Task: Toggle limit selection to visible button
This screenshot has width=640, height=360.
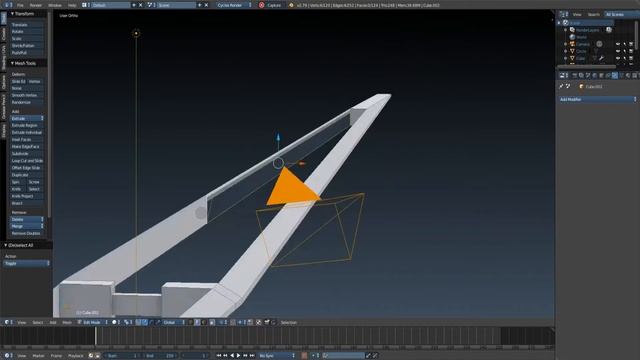Action: (x=212, y=322)
